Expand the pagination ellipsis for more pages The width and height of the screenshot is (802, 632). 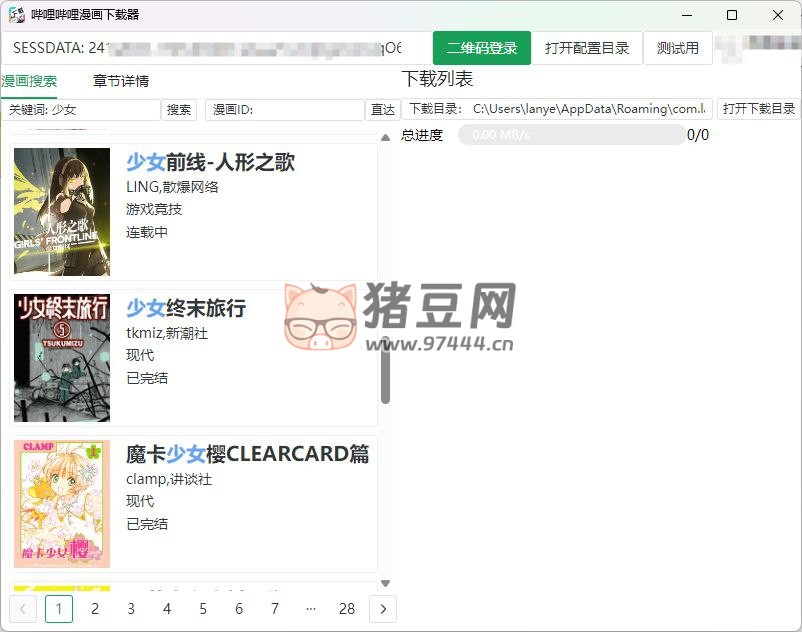click(311, 608)
